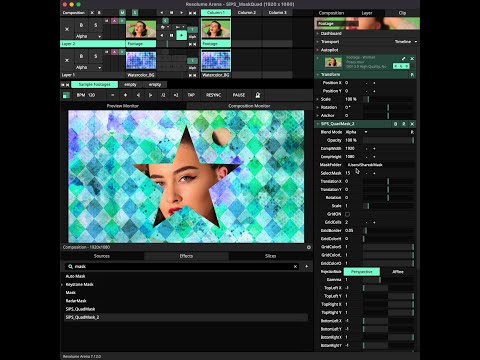Viewport: 480px width, 360px height.
Task: Adjust the Gamma slider
Action: (x=389, y=280)
